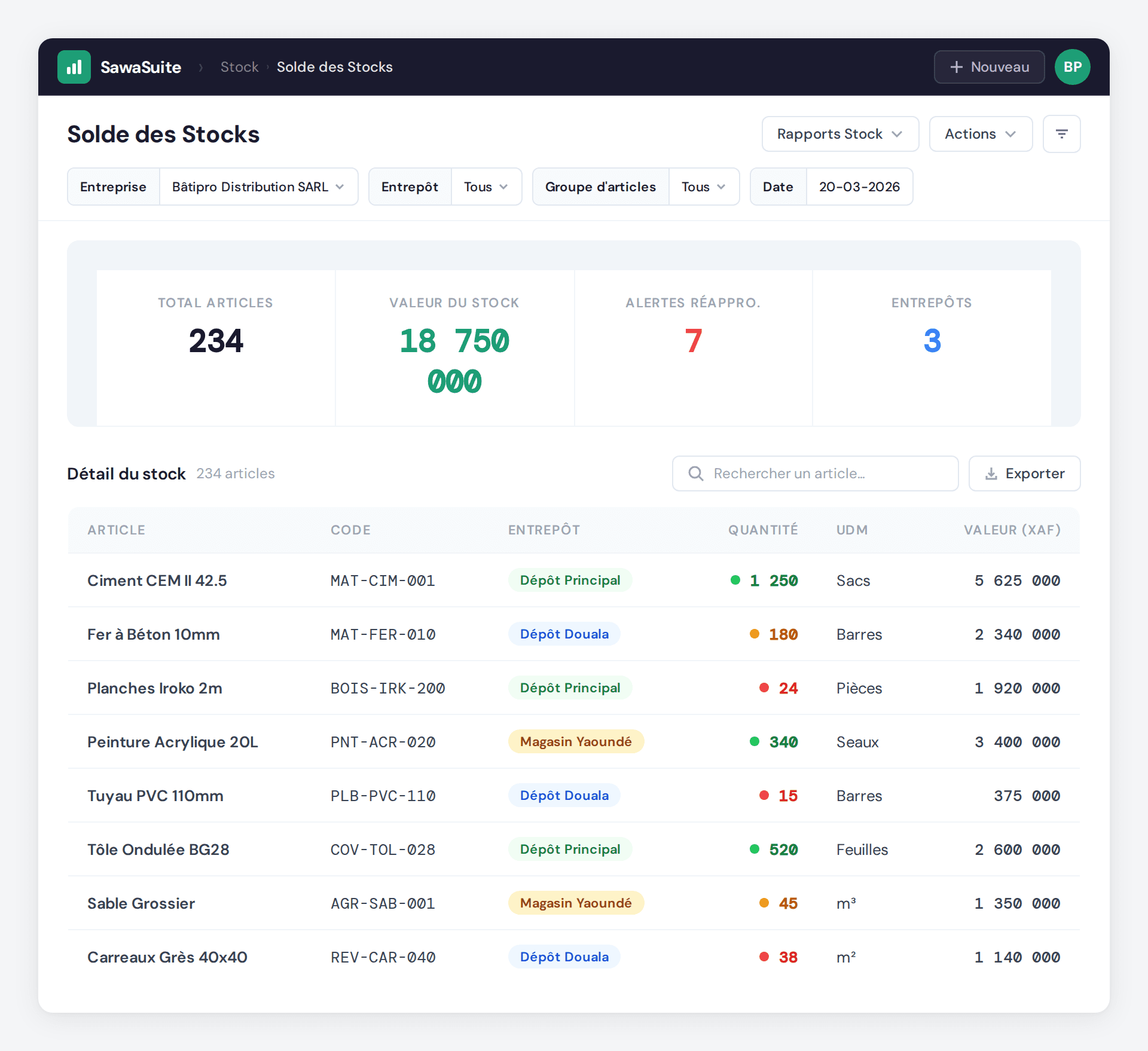
Task: Open the filter settings icon button
Action: coord(1061,134)
